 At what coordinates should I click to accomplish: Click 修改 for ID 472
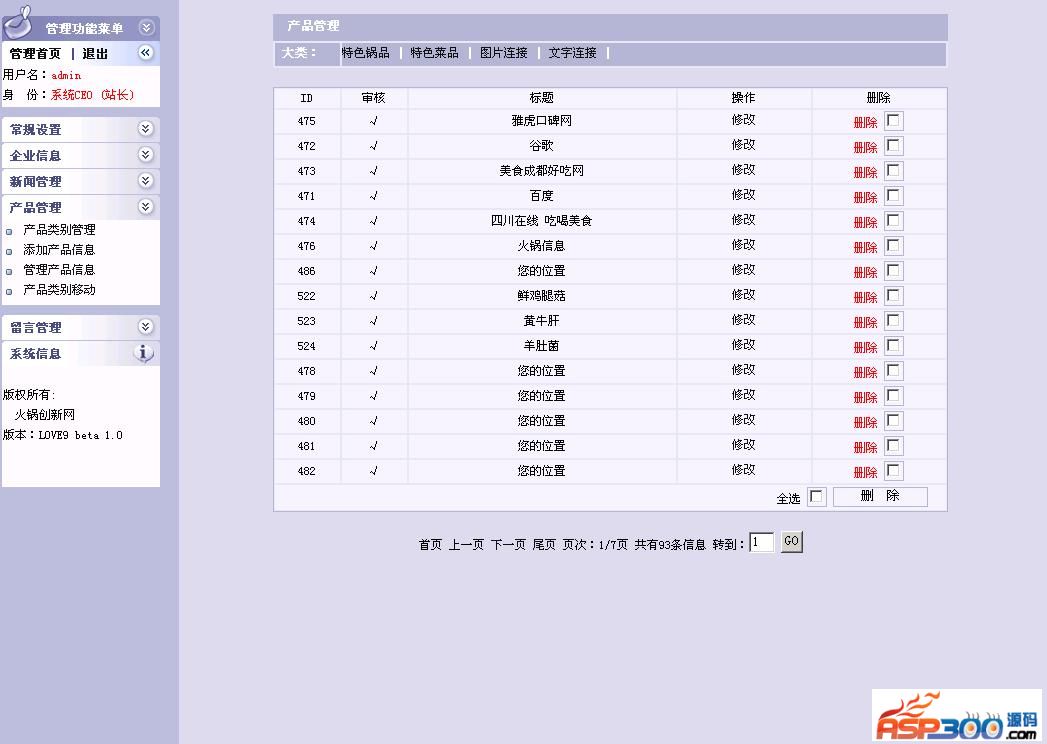[743, 145]
